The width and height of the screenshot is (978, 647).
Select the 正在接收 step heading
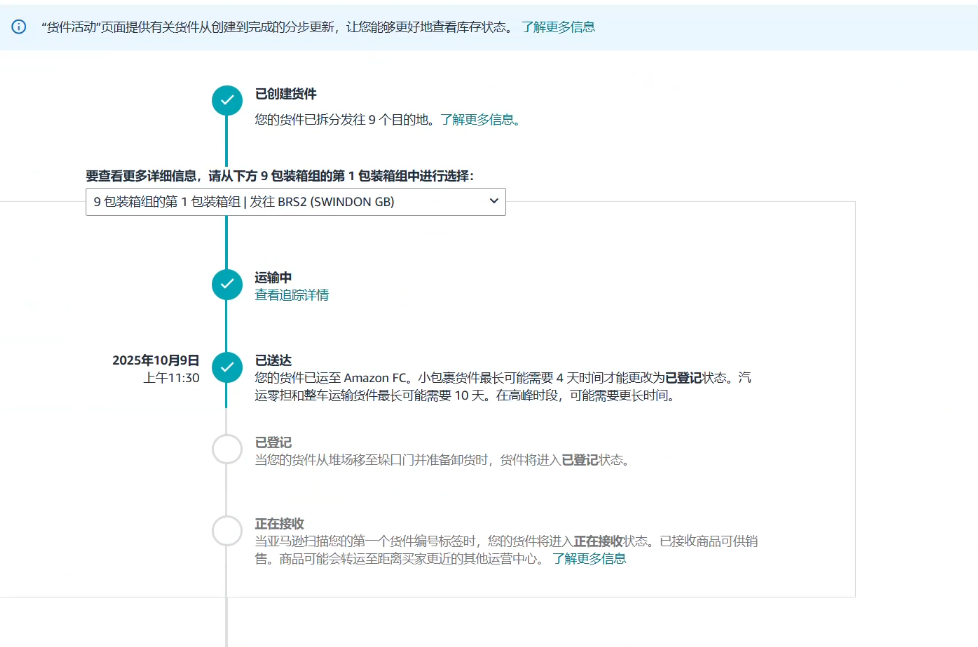(x=279, y=523)
